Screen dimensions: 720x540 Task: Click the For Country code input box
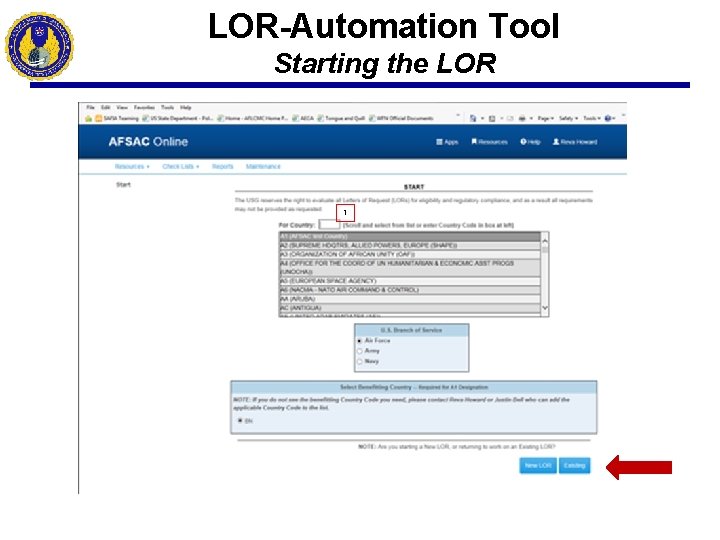[x=329, y=225]
